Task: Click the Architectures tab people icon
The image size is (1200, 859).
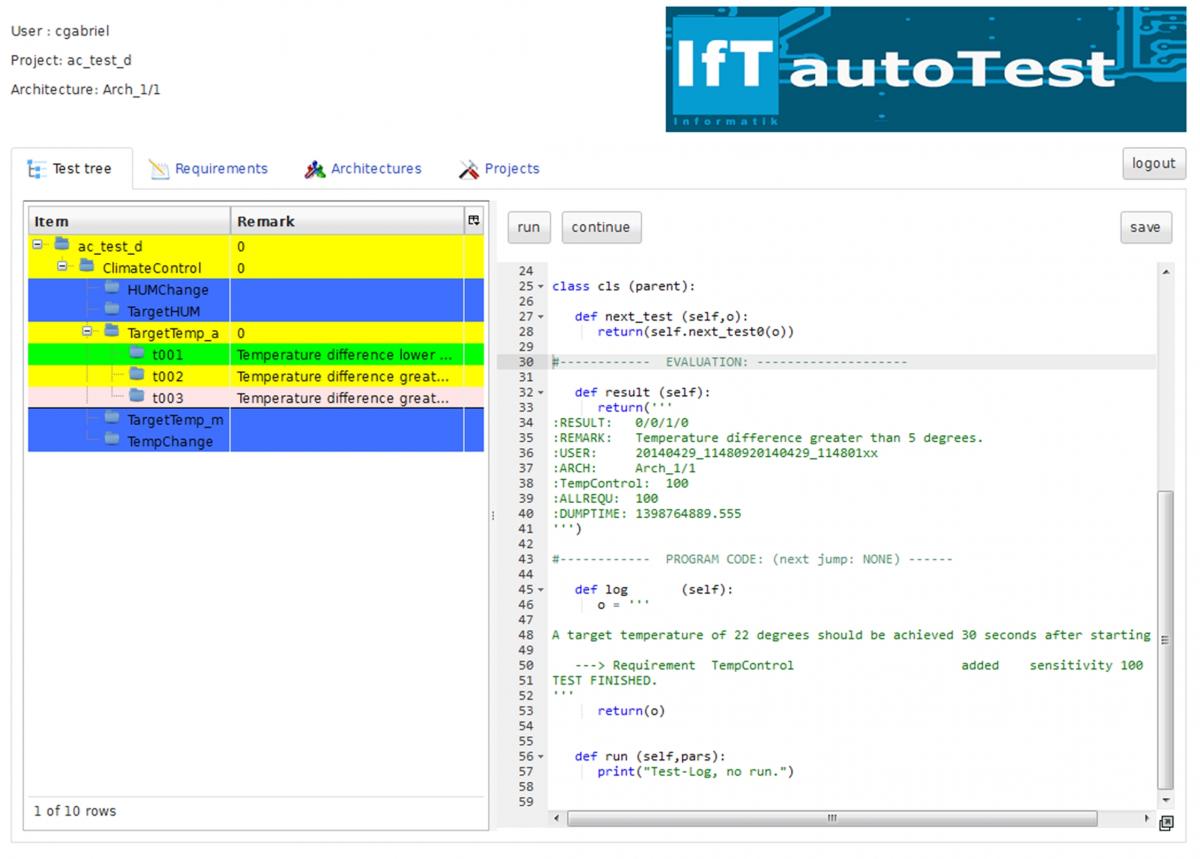Action: pos(315,169)
